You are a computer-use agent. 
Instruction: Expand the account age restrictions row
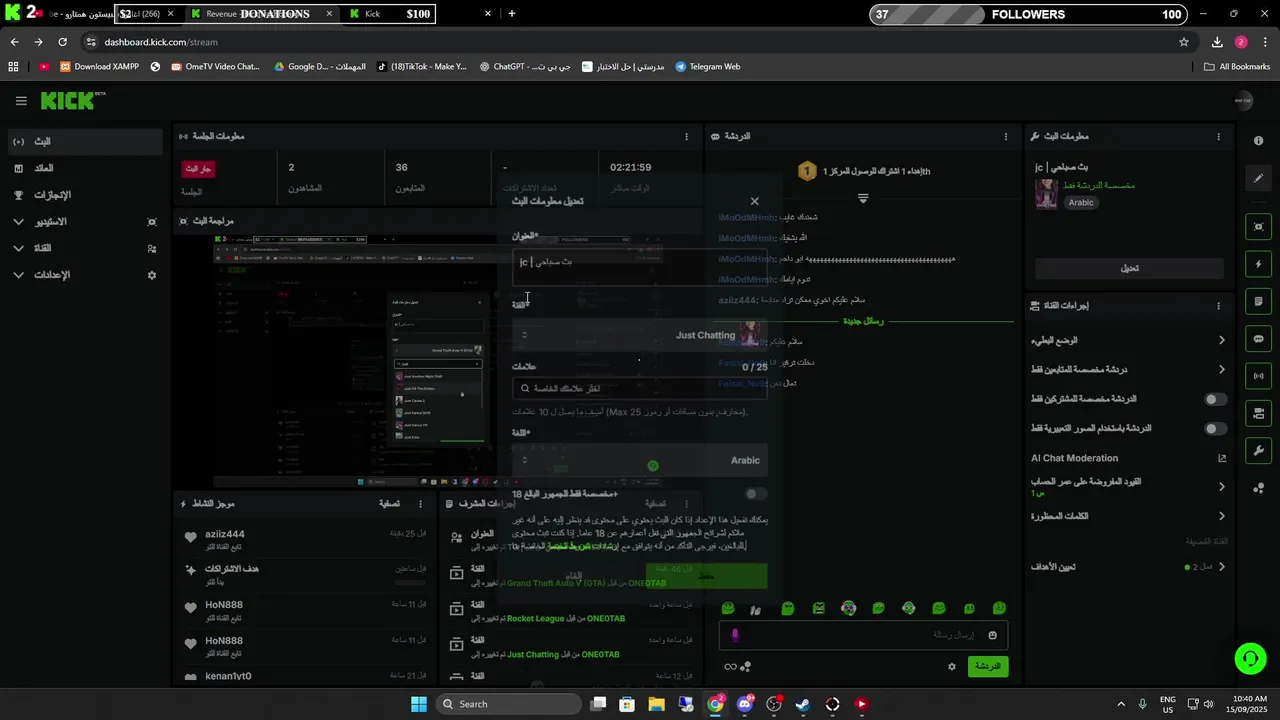tap(1128, 487)
